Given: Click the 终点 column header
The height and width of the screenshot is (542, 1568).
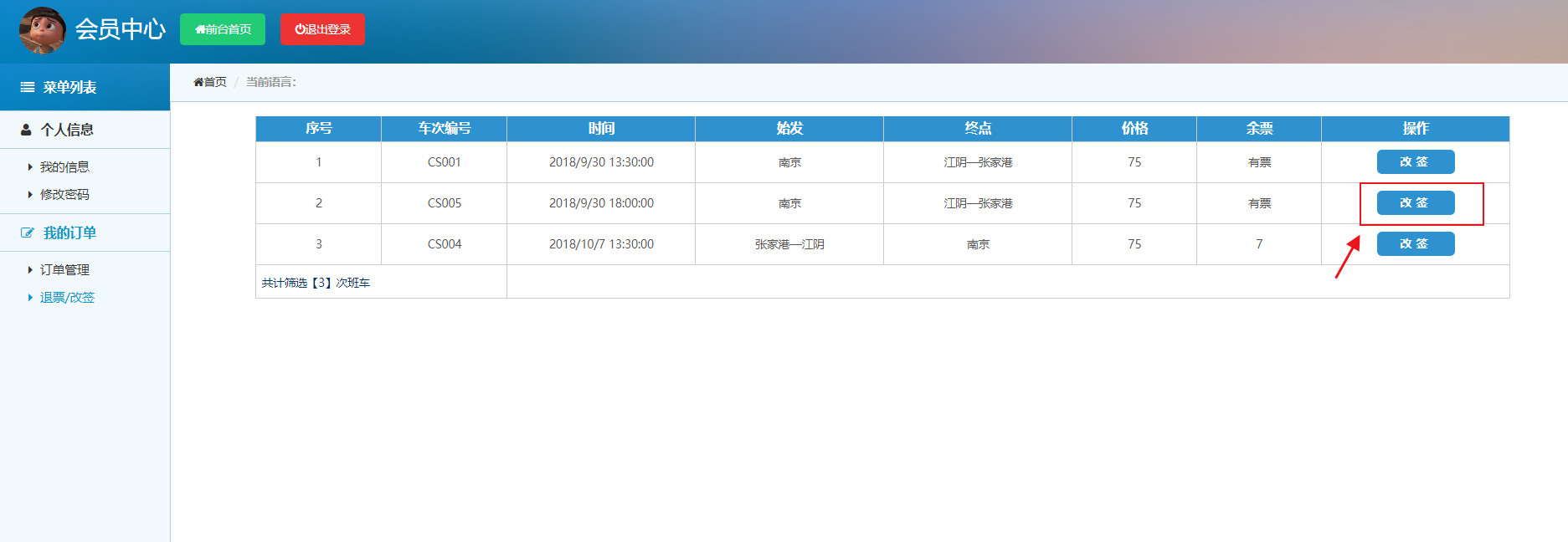Looking at the screenshot, I should 978,128.
